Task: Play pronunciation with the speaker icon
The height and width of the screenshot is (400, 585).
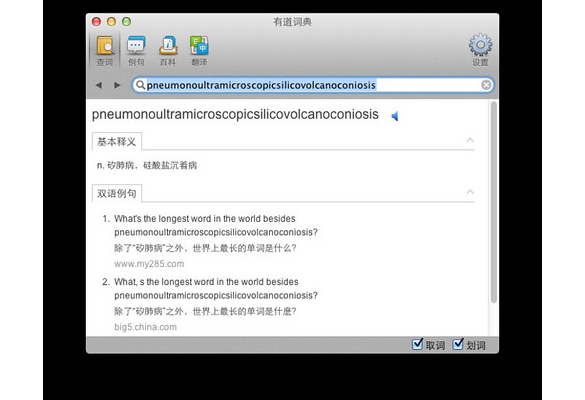Action: click(395, 116)
